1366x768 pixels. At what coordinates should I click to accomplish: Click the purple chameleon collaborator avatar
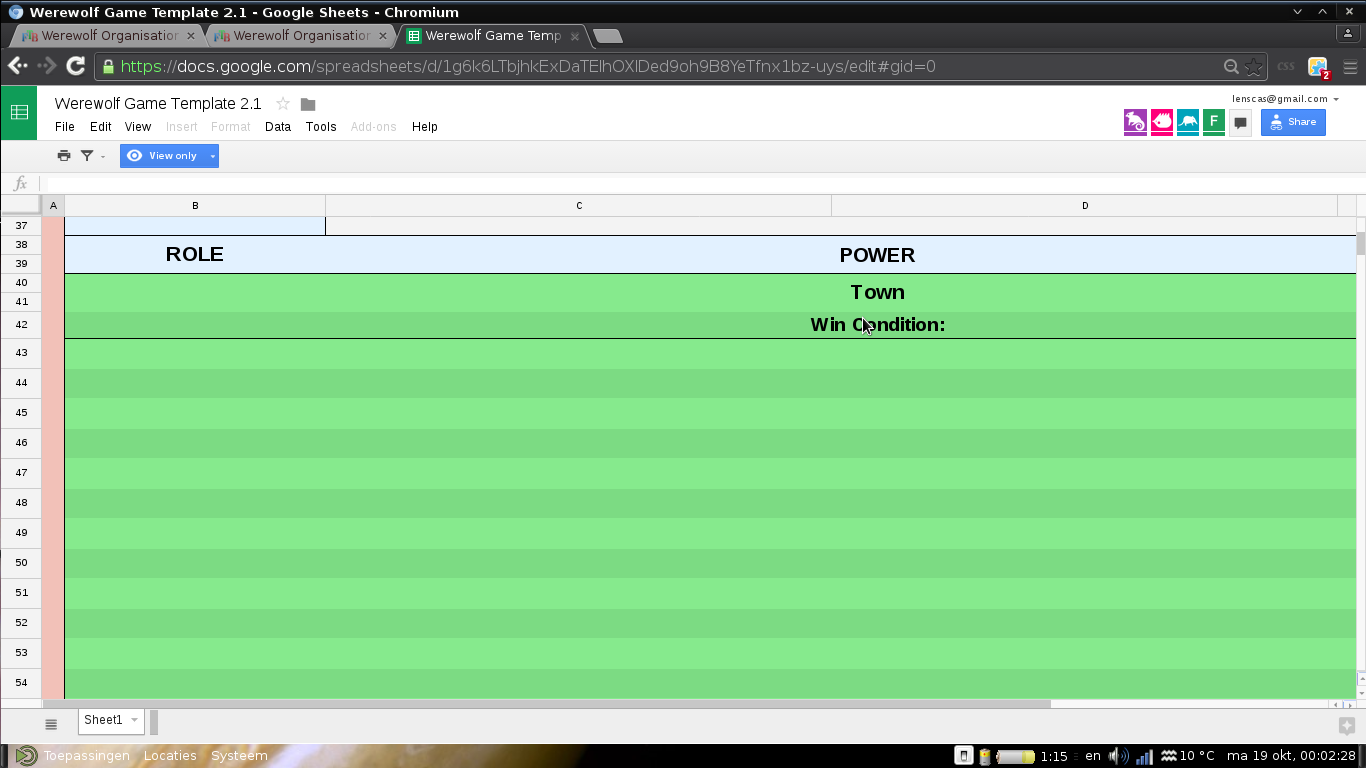tap(1135, 122)
